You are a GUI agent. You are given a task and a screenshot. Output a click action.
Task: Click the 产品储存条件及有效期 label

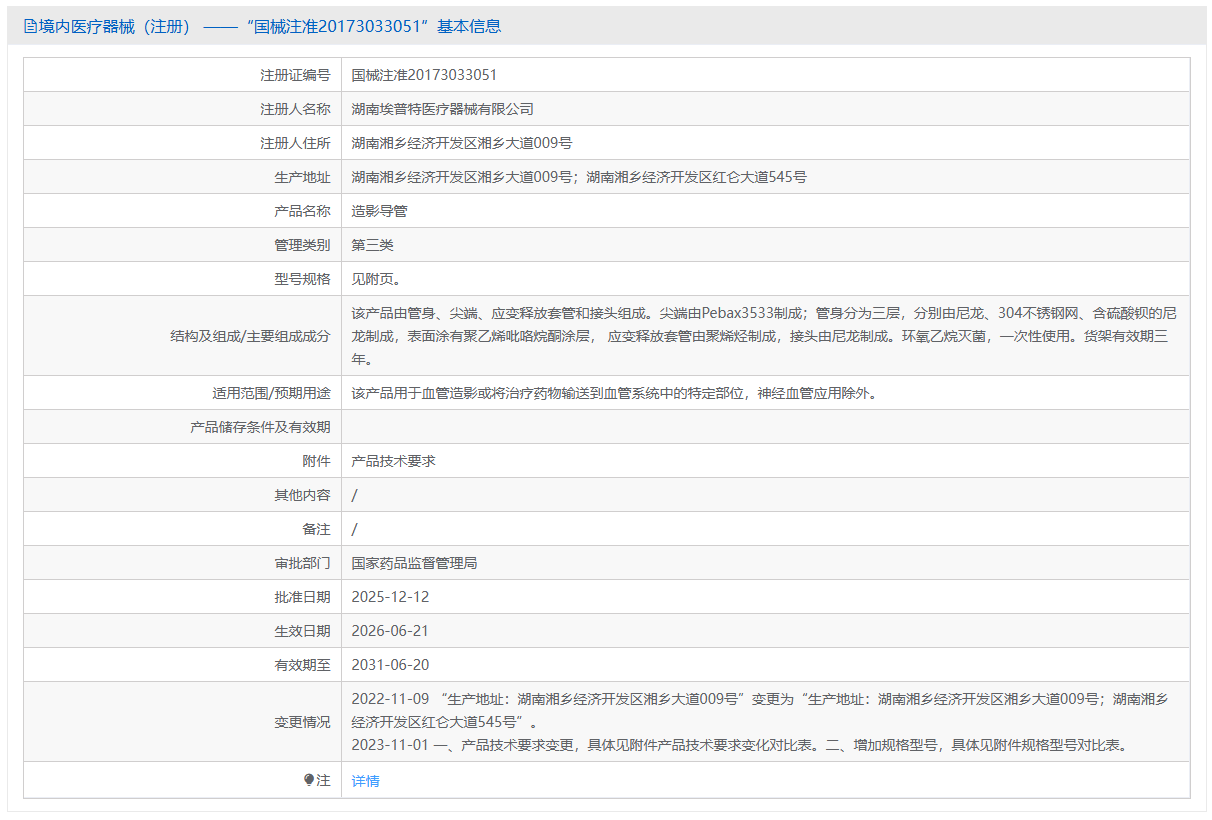(x=260, y=427)
